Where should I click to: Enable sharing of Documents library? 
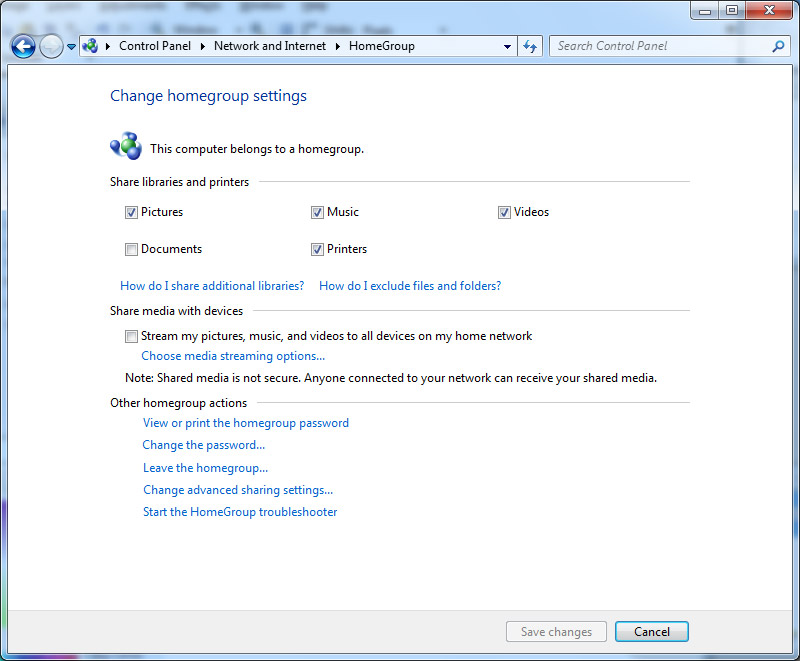[x=131, y=249]
